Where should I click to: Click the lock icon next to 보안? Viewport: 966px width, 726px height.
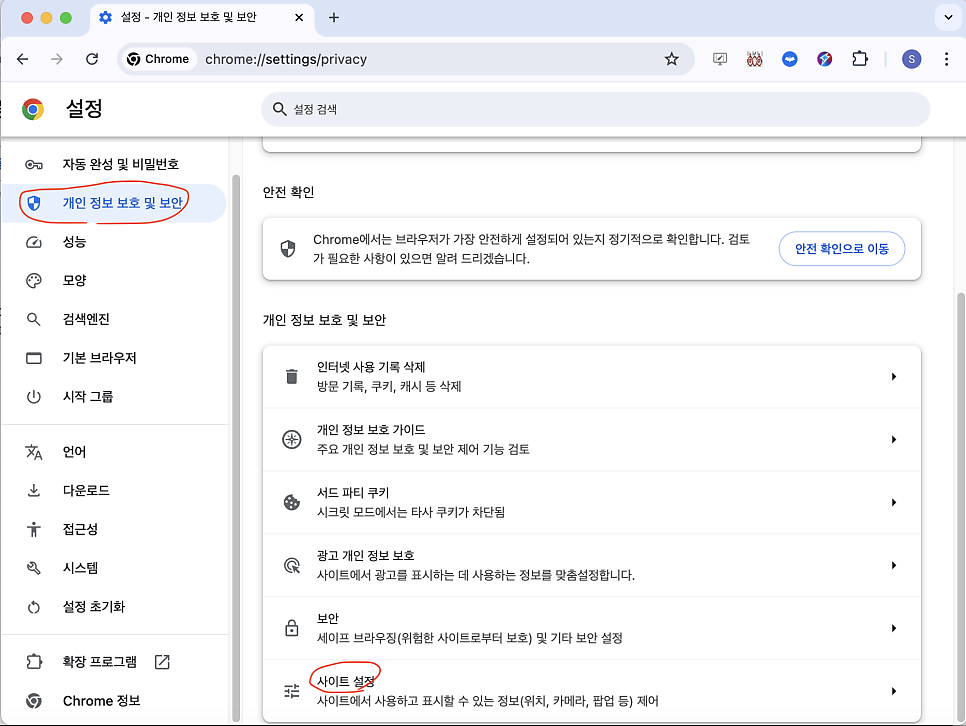[x=292, y=628]
